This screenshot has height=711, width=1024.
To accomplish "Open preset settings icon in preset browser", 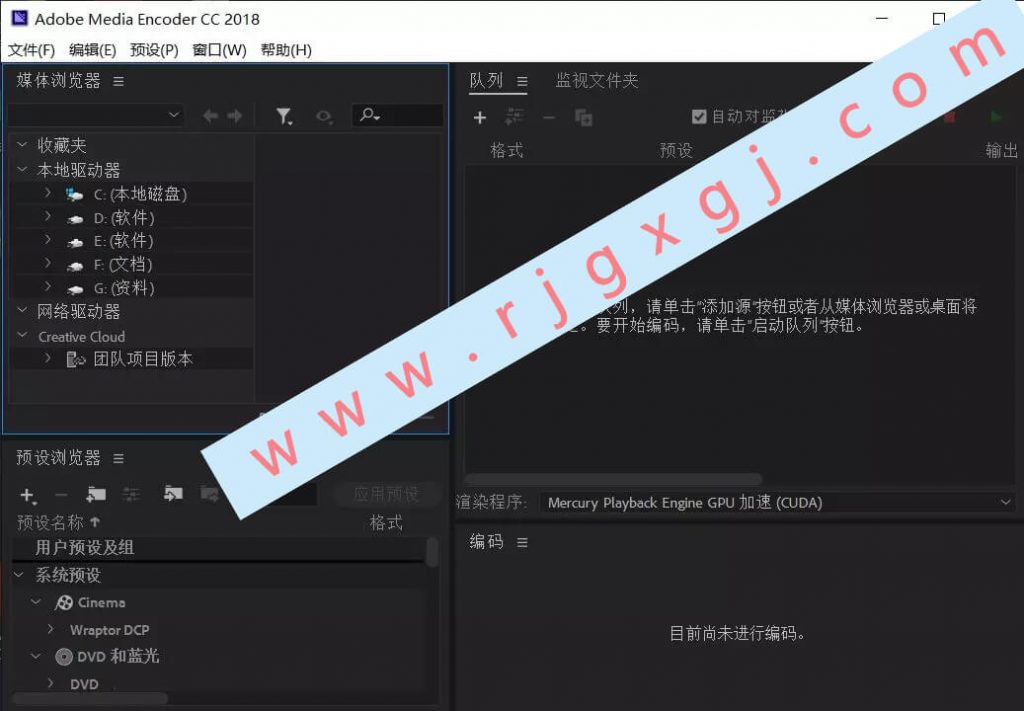I will coord(131,495).
